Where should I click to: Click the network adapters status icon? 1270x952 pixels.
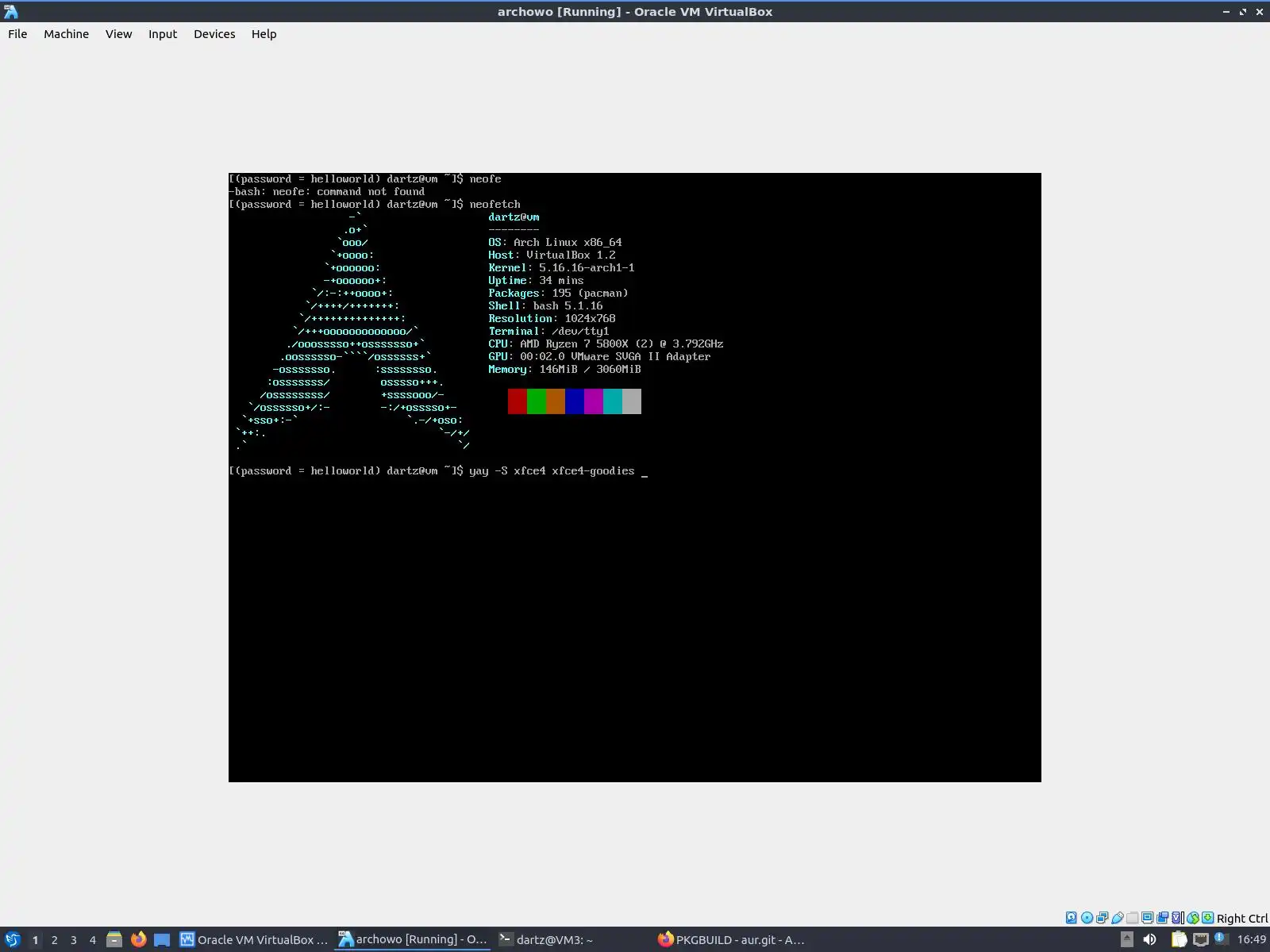point(1102,918)
